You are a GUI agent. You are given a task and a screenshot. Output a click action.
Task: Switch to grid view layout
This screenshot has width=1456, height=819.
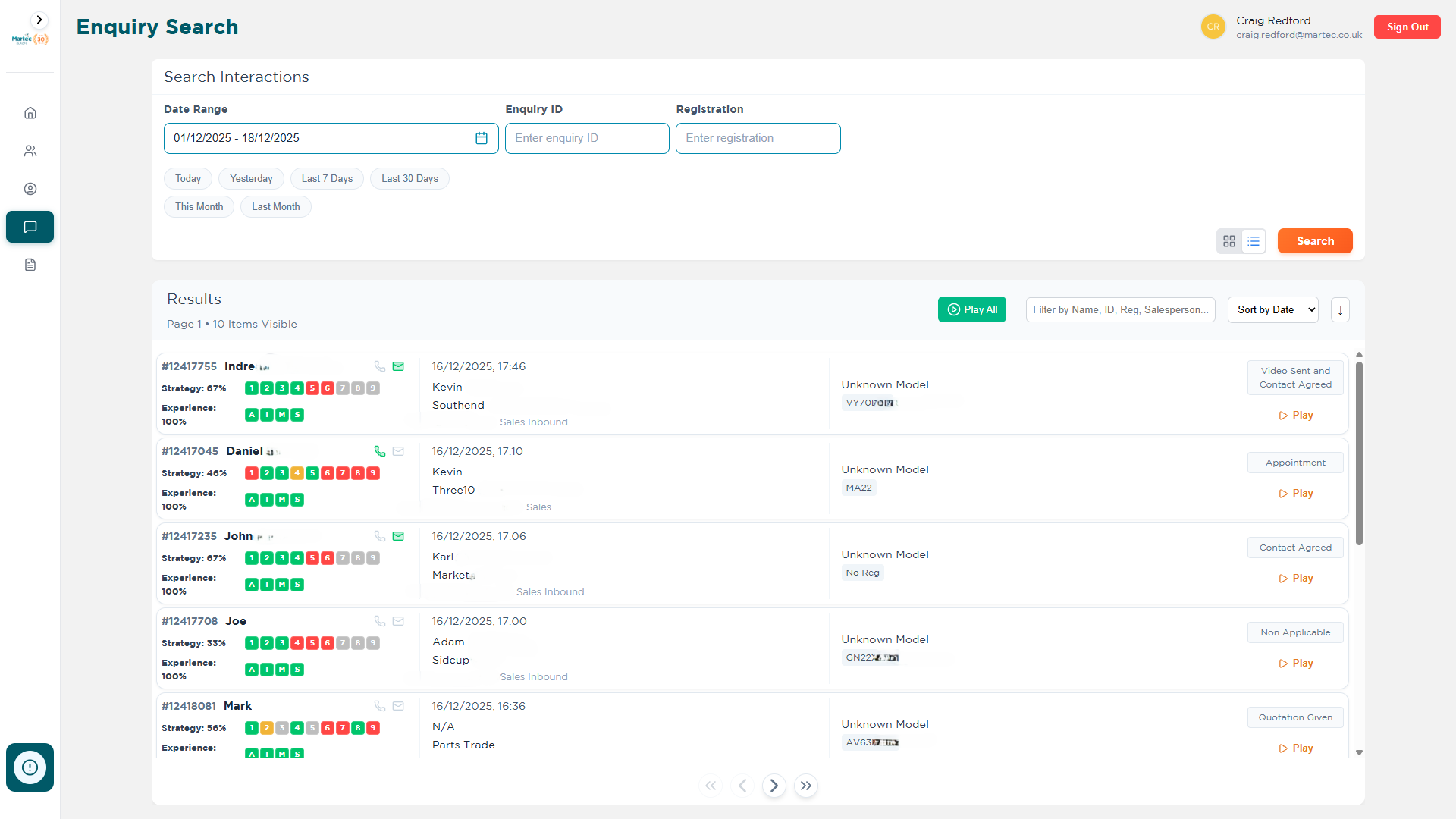1229,241
